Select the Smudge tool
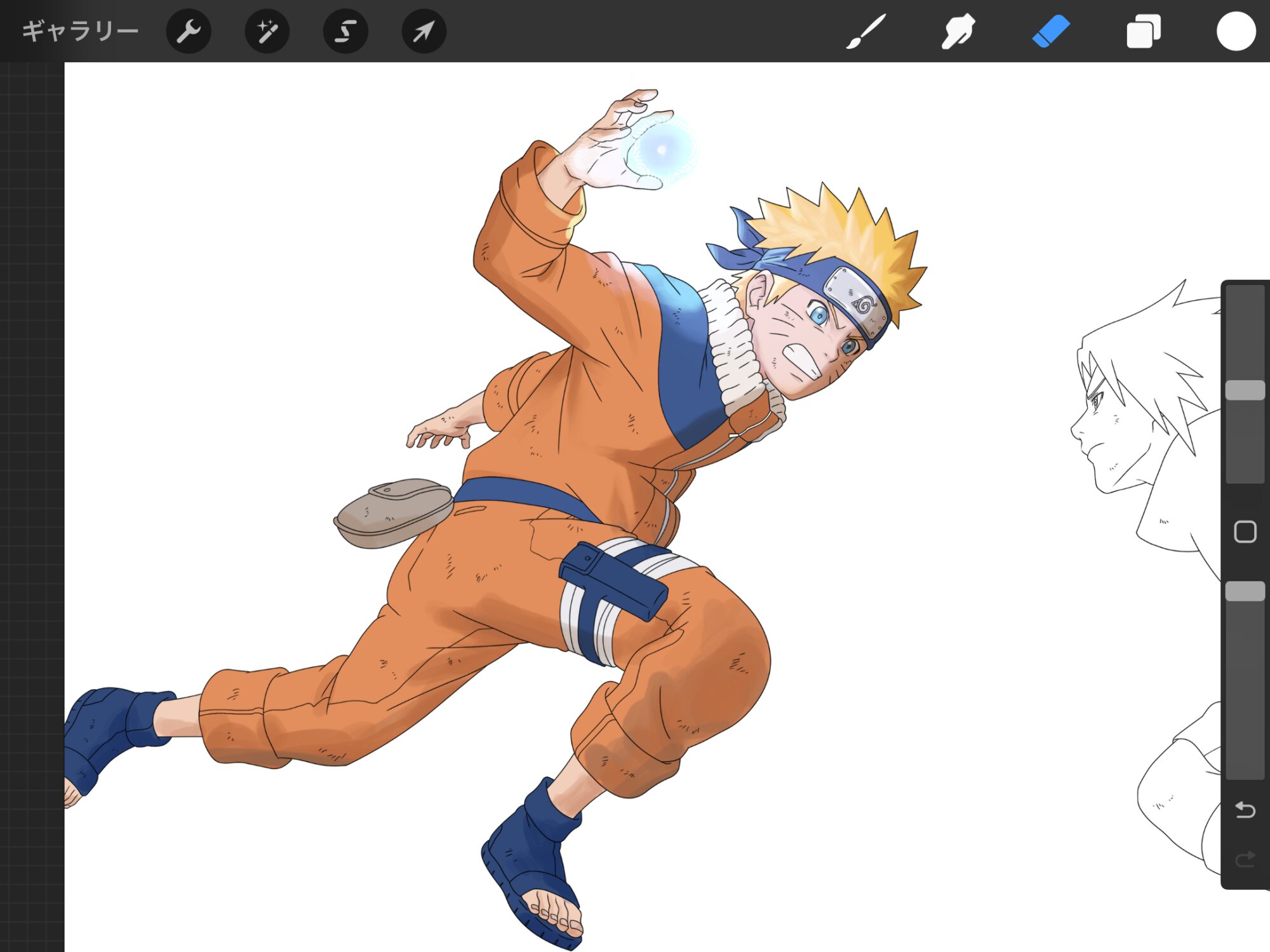Viewport: 1270px width, 952px height. (x=958, y=31)
